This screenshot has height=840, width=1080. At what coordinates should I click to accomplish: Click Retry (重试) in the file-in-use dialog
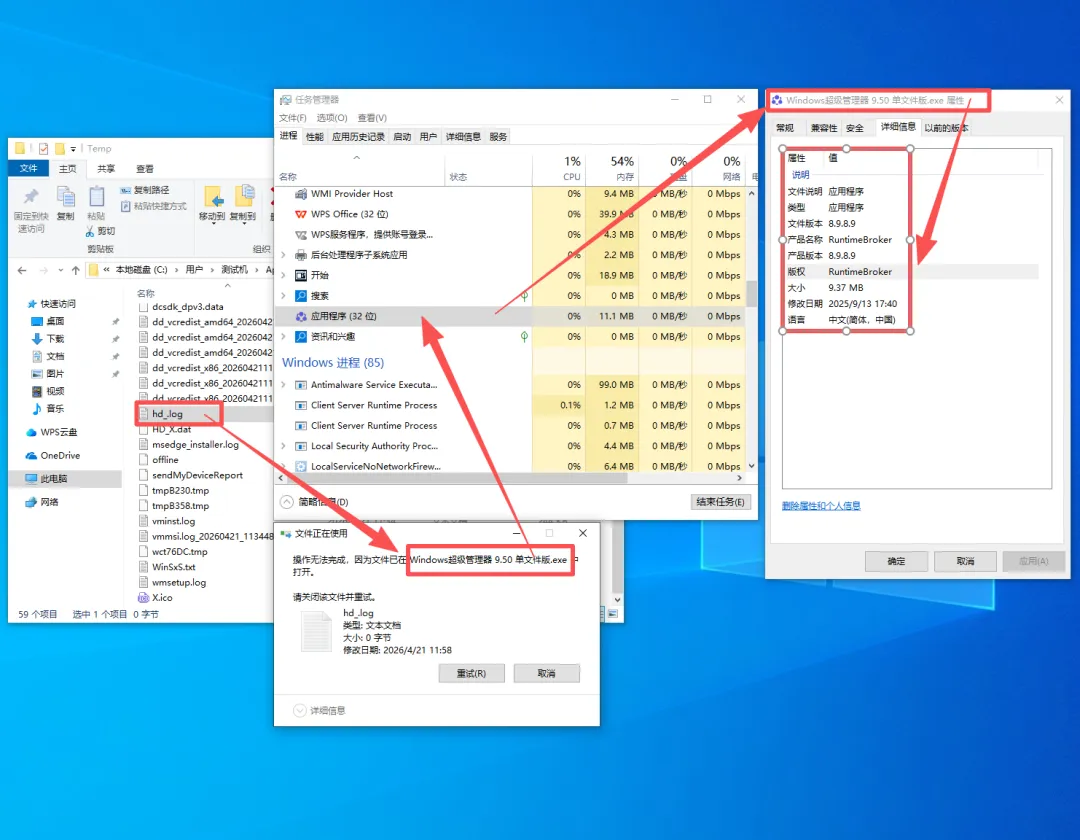[471, 673]
